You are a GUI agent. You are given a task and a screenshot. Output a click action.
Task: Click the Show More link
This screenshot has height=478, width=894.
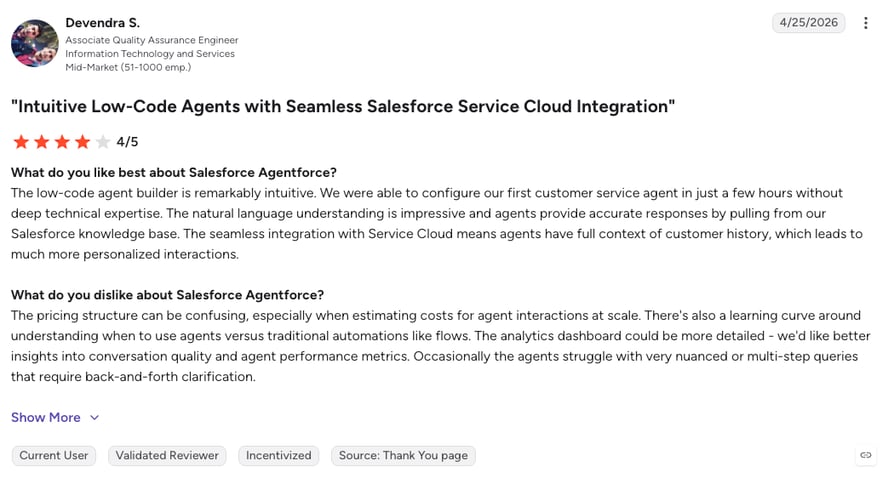click(x=46, y=418)
